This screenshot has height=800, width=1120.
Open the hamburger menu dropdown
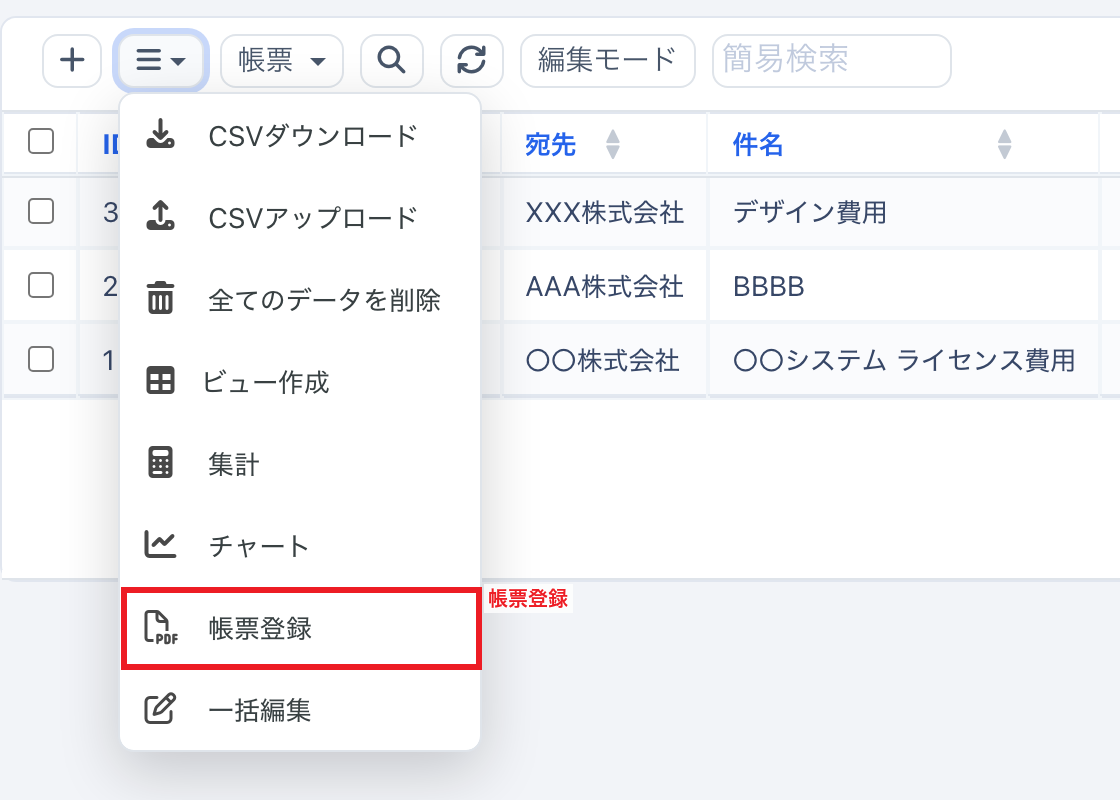161,61
